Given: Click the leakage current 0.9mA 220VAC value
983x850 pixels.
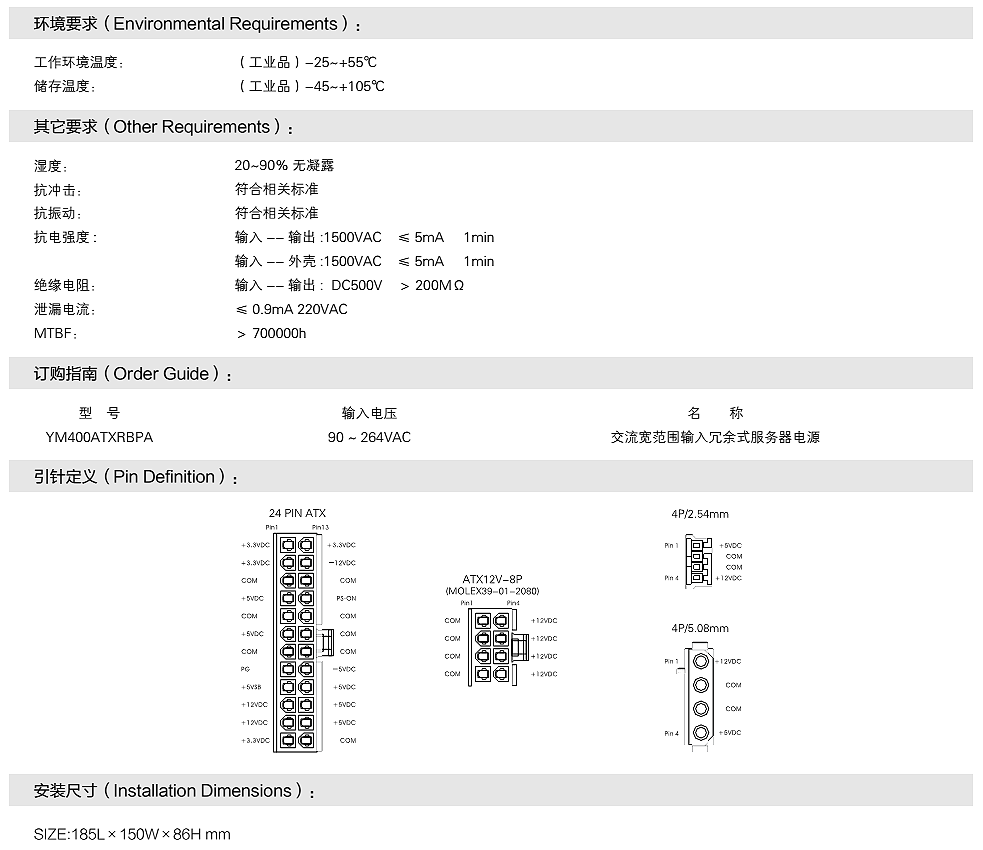Looking at the screenshot, I should [291, 309].
